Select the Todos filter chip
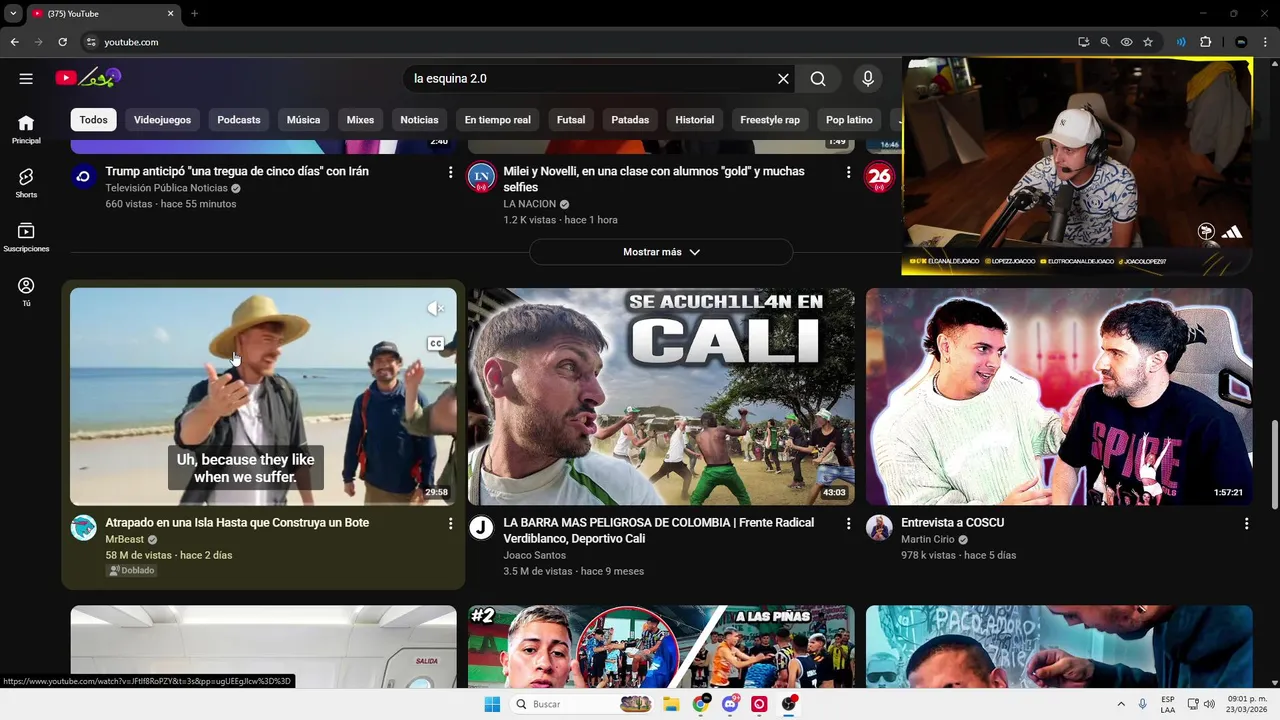 click(94, 120)
